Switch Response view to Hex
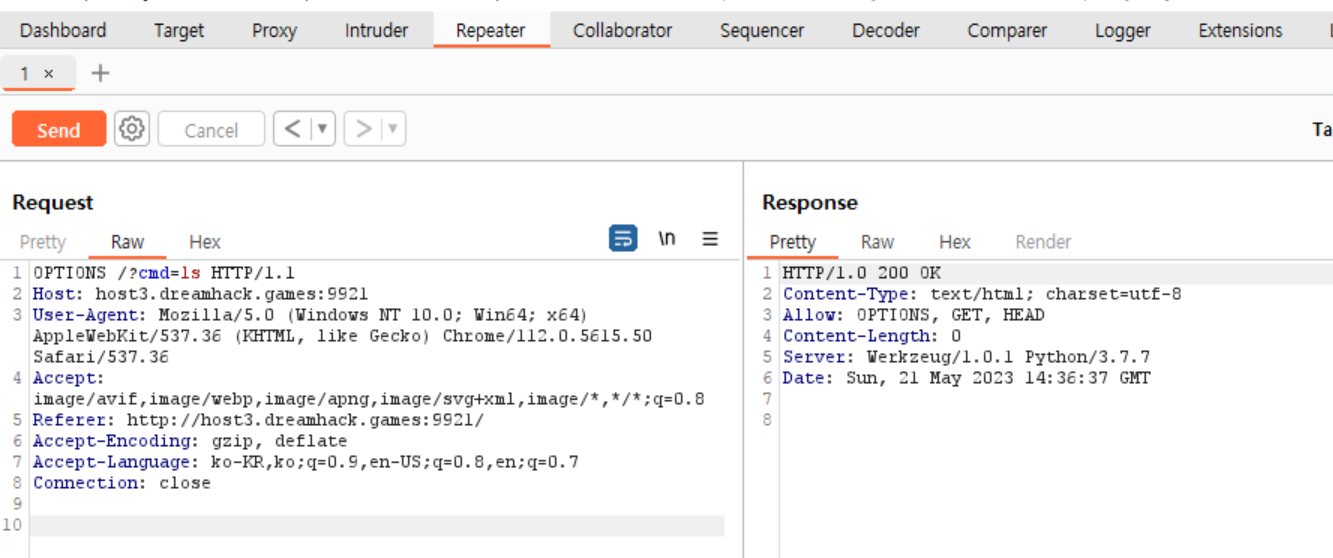Viewport: 1333px width, 558px height. coord(955,242)
